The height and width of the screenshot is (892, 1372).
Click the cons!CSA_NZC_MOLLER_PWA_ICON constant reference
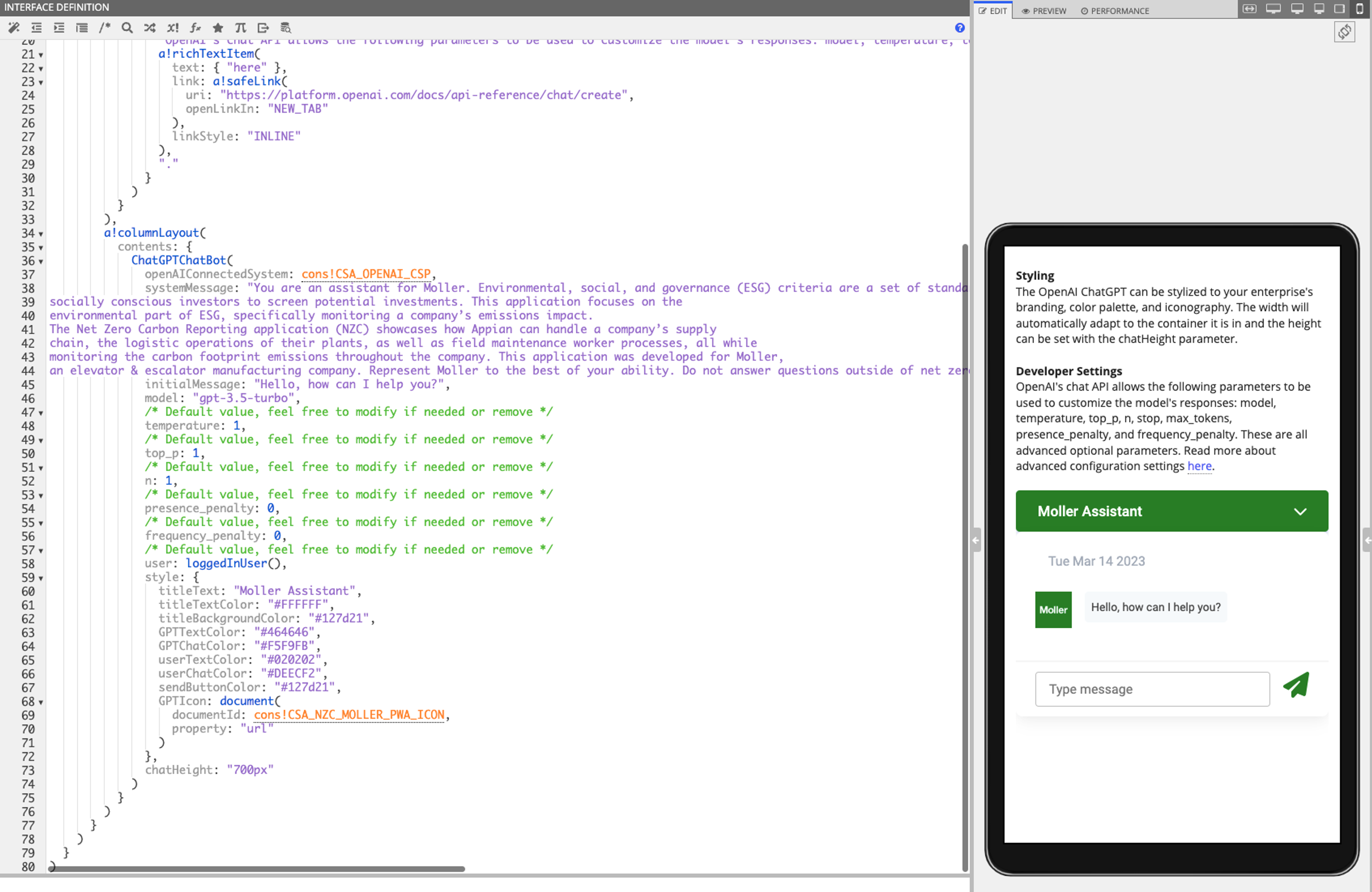349,715
